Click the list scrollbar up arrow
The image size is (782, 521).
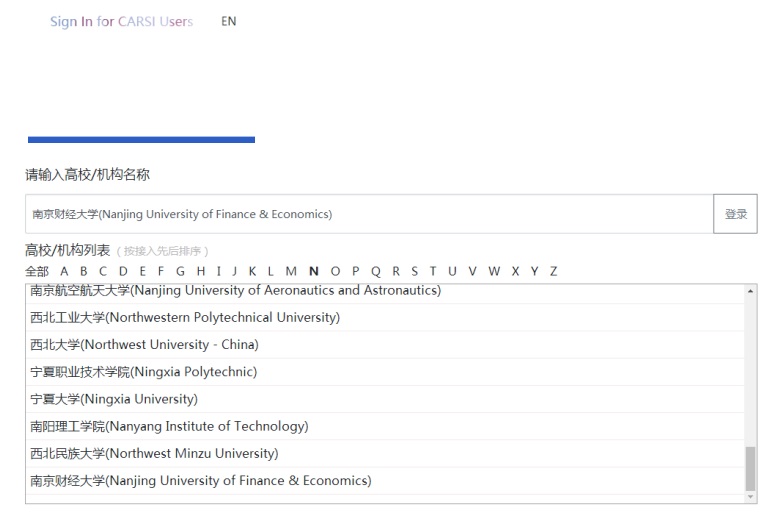[x=750, y=291]
